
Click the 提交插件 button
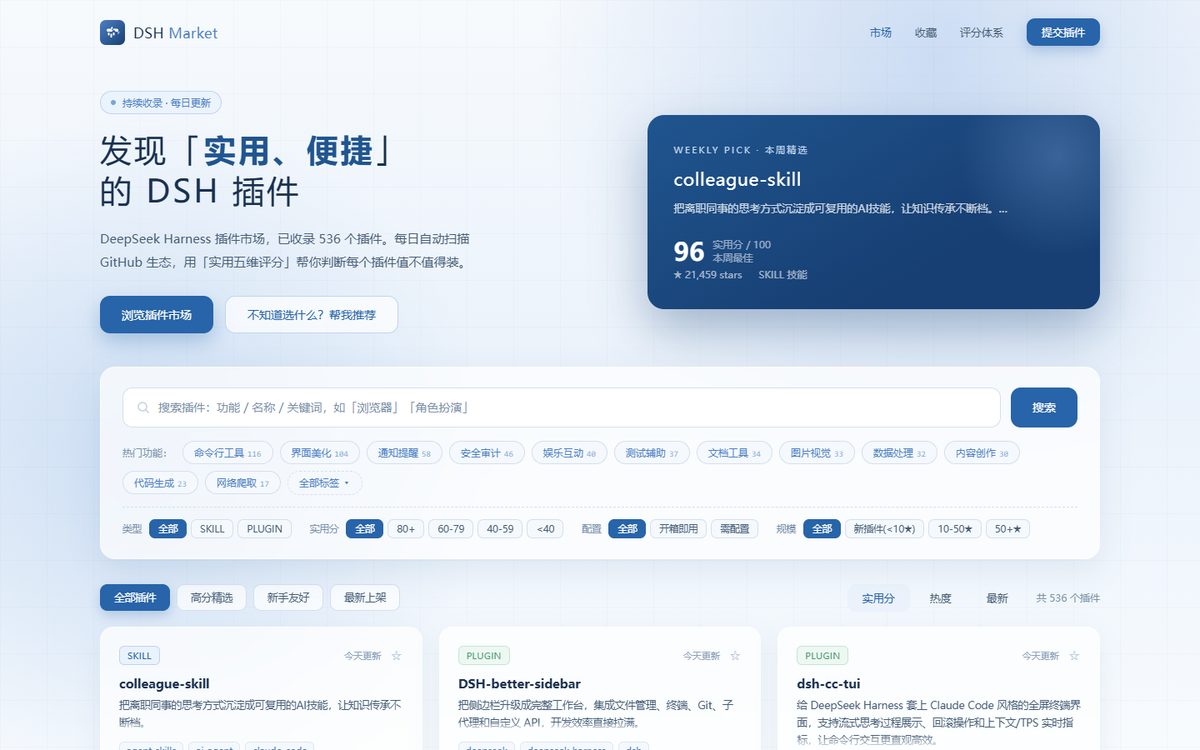(1063, 32)
